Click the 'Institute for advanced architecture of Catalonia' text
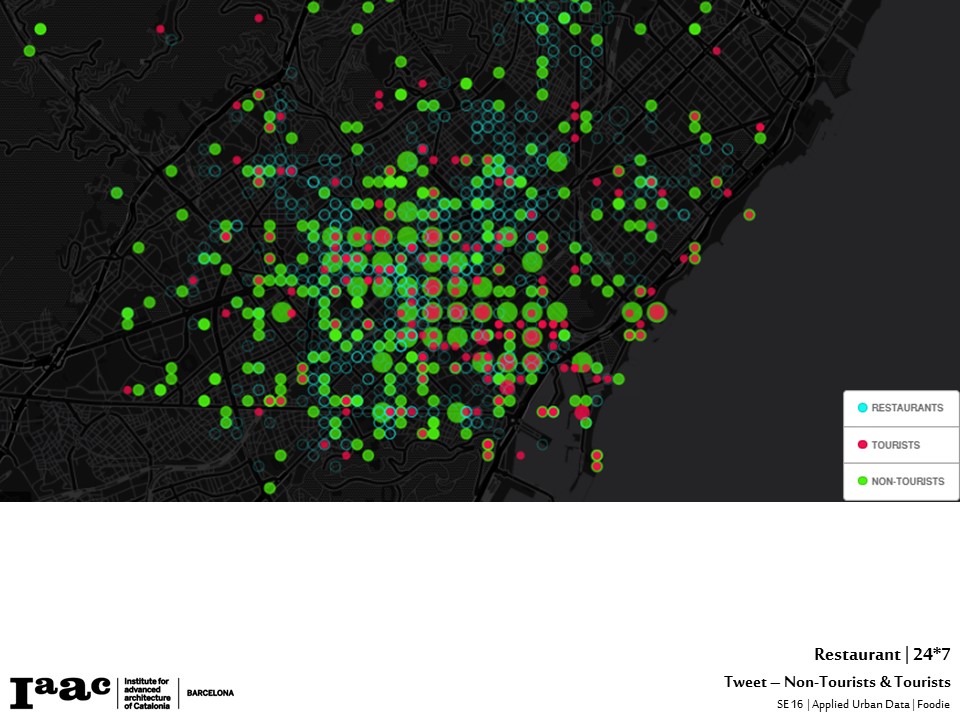This screenshot has width=960, height=720. (x=146, y=692)
